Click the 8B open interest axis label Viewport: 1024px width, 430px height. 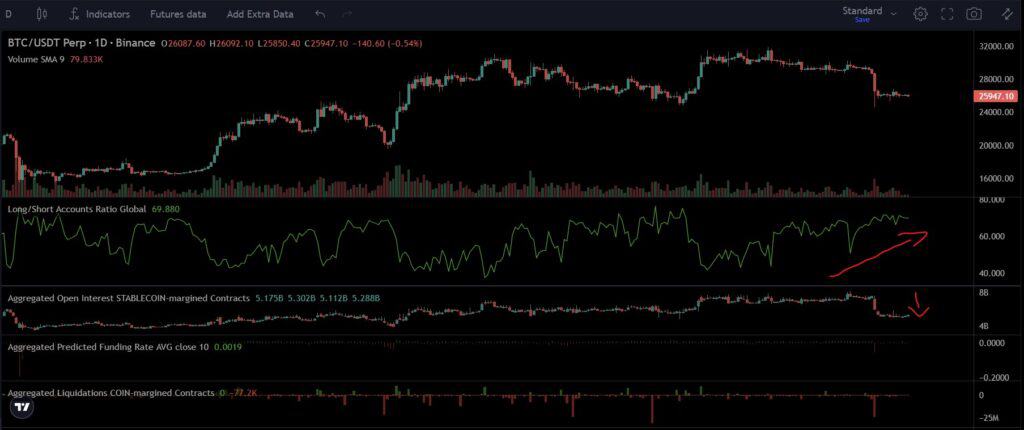pyautogui.click(x=983, y=293)
